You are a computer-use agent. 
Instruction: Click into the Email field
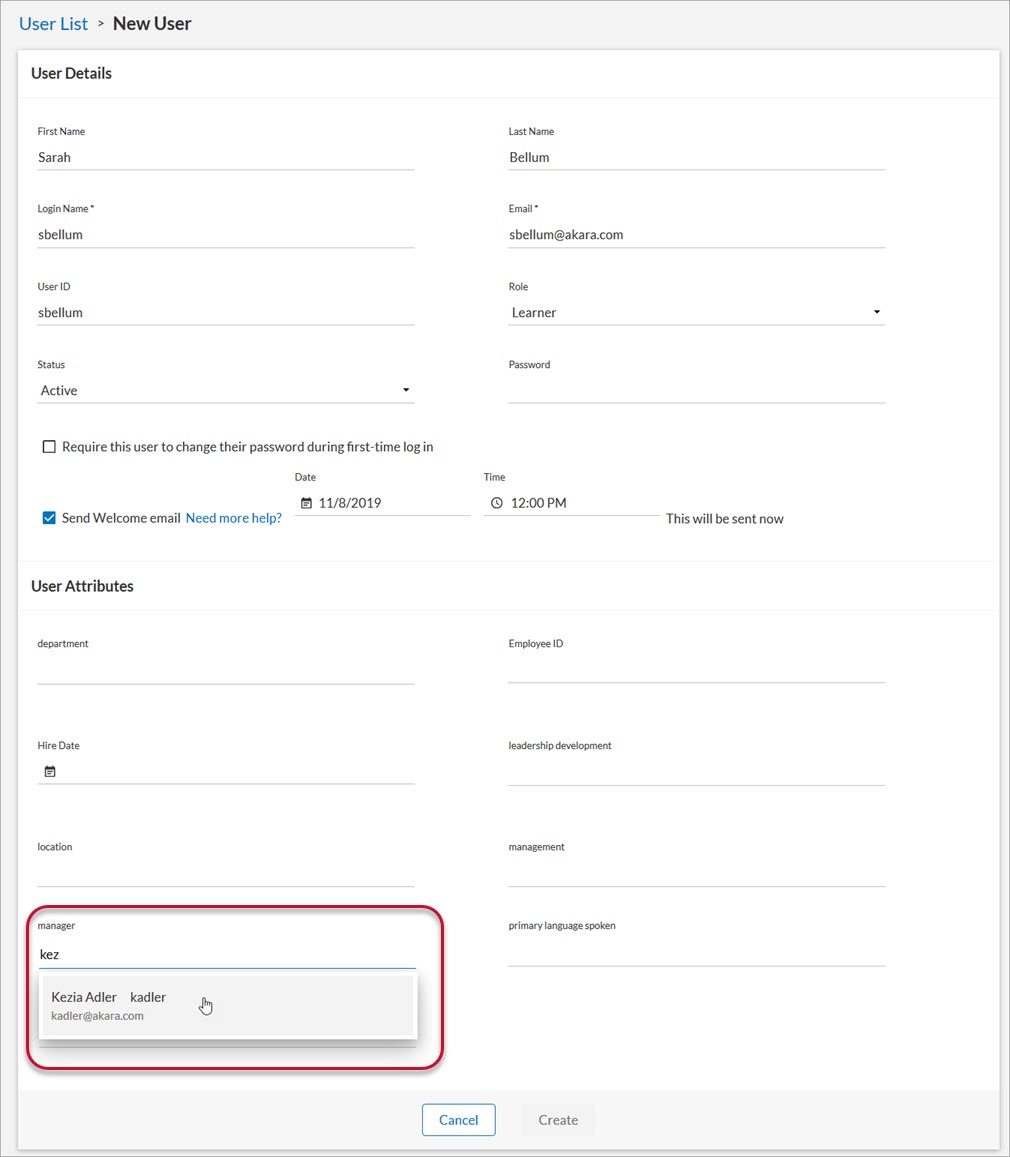click(696, 235)
